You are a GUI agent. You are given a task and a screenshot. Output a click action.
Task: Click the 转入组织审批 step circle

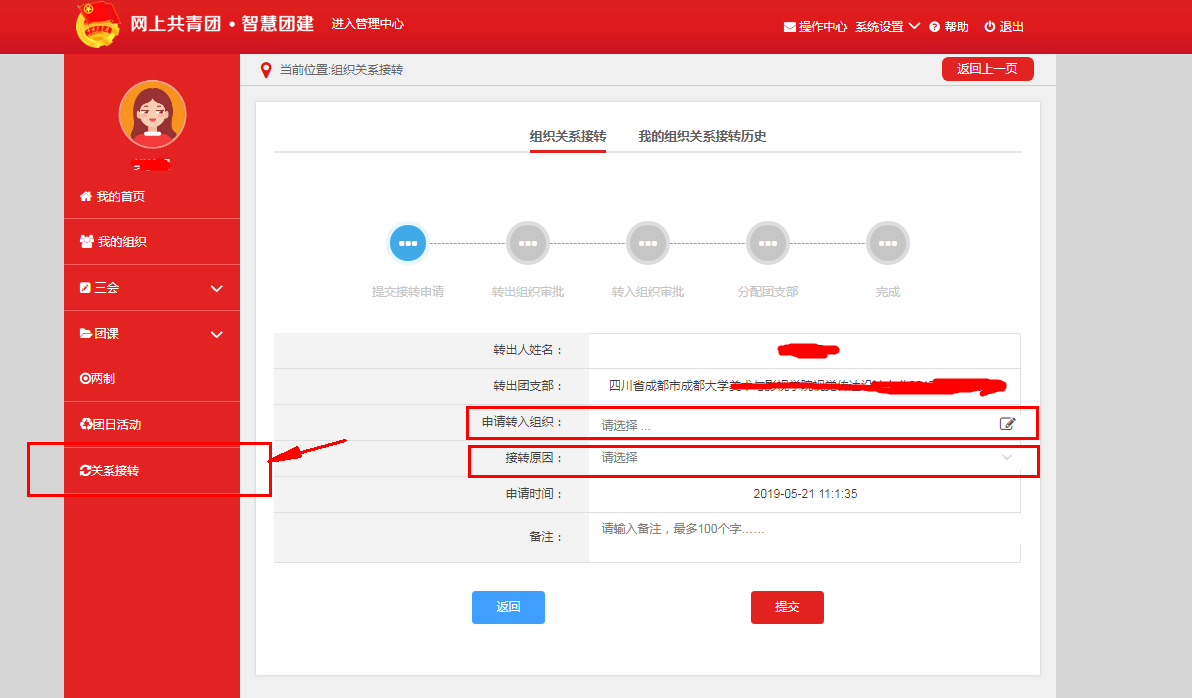(x=648, y=243)
